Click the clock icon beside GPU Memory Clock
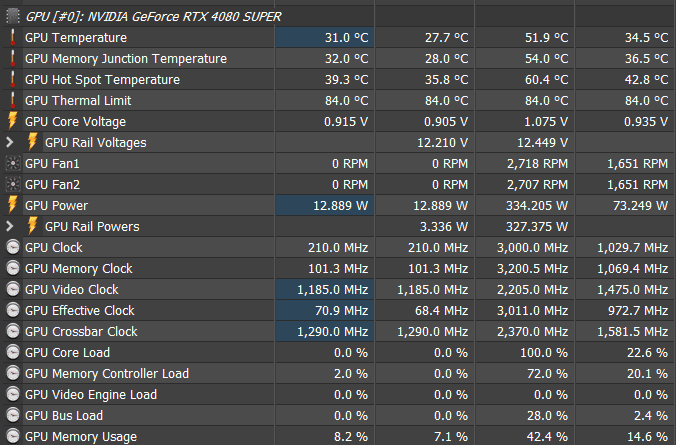The image size is (676, 445). pos(13,269)
